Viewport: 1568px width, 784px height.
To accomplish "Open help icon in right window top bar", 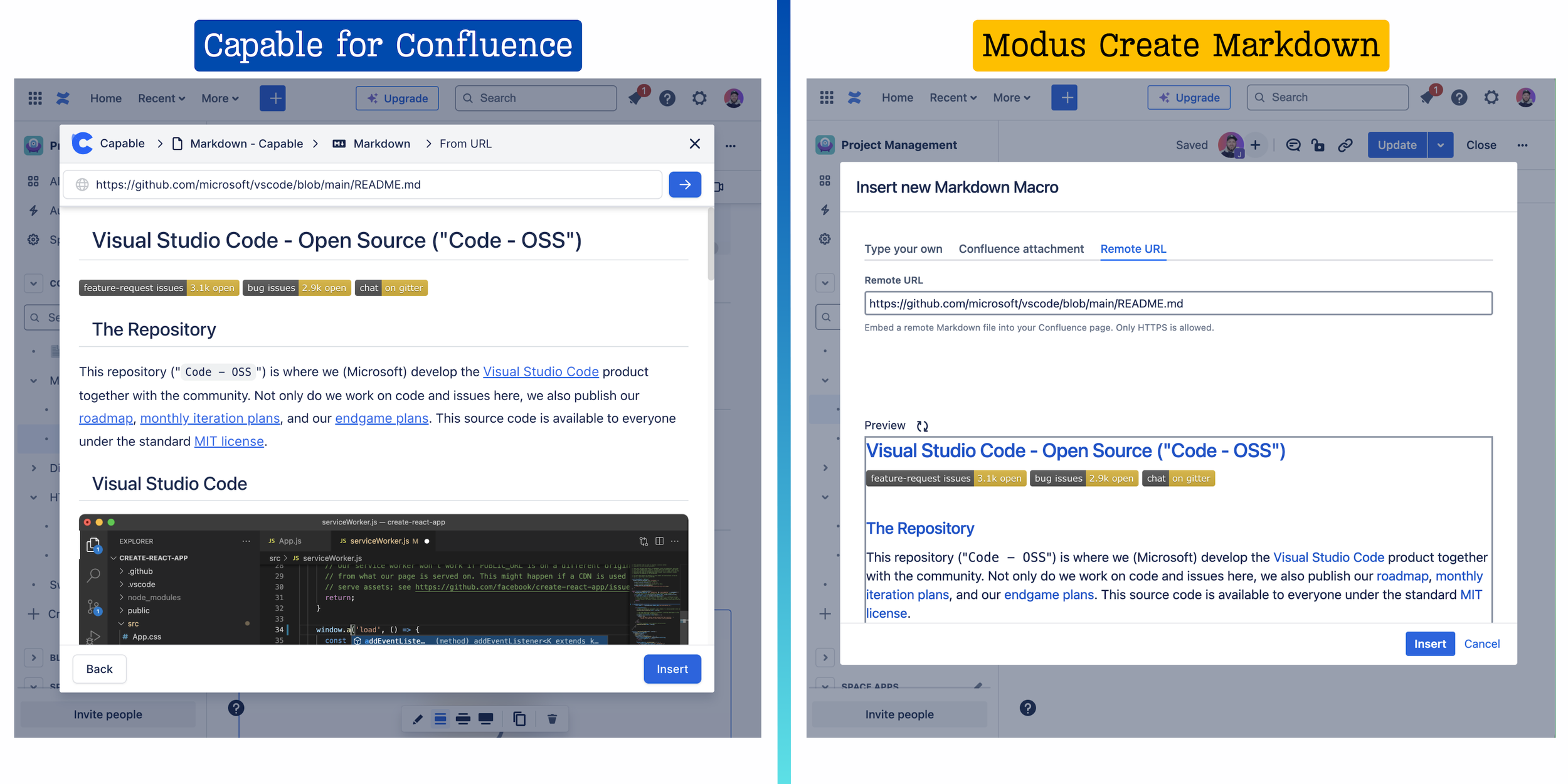I will pyautogui.click(x=1459, y=97).
